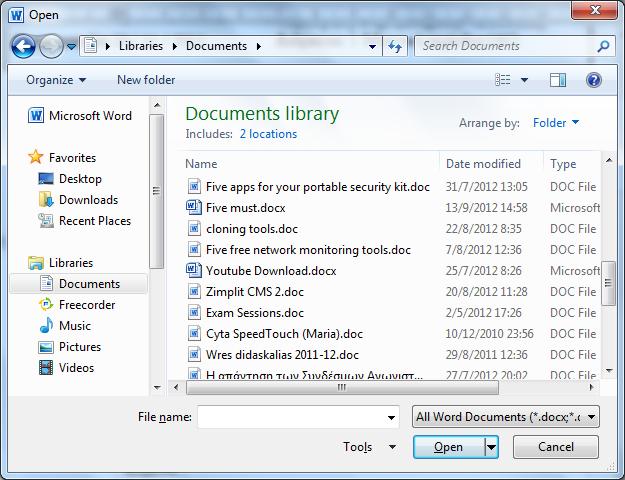625x480 pixels.
Task: Select Five free network monitoring tools.doc
Action: (308, 250)
